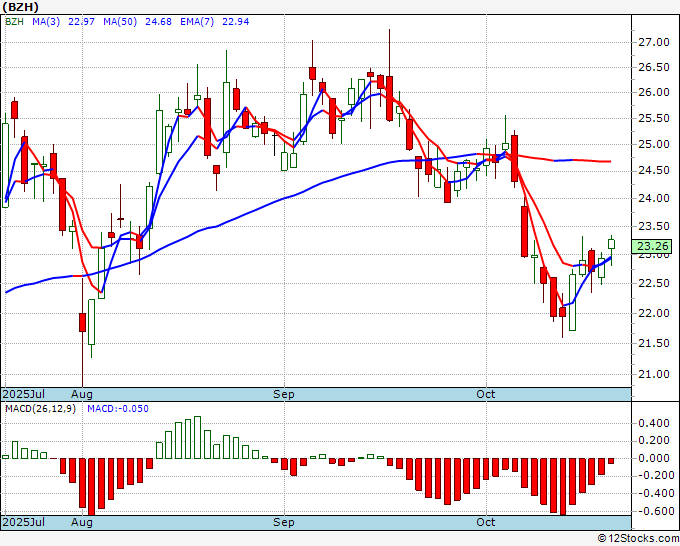
Task: Click the last green candlestick near 23.26
Action: [611, 244]
